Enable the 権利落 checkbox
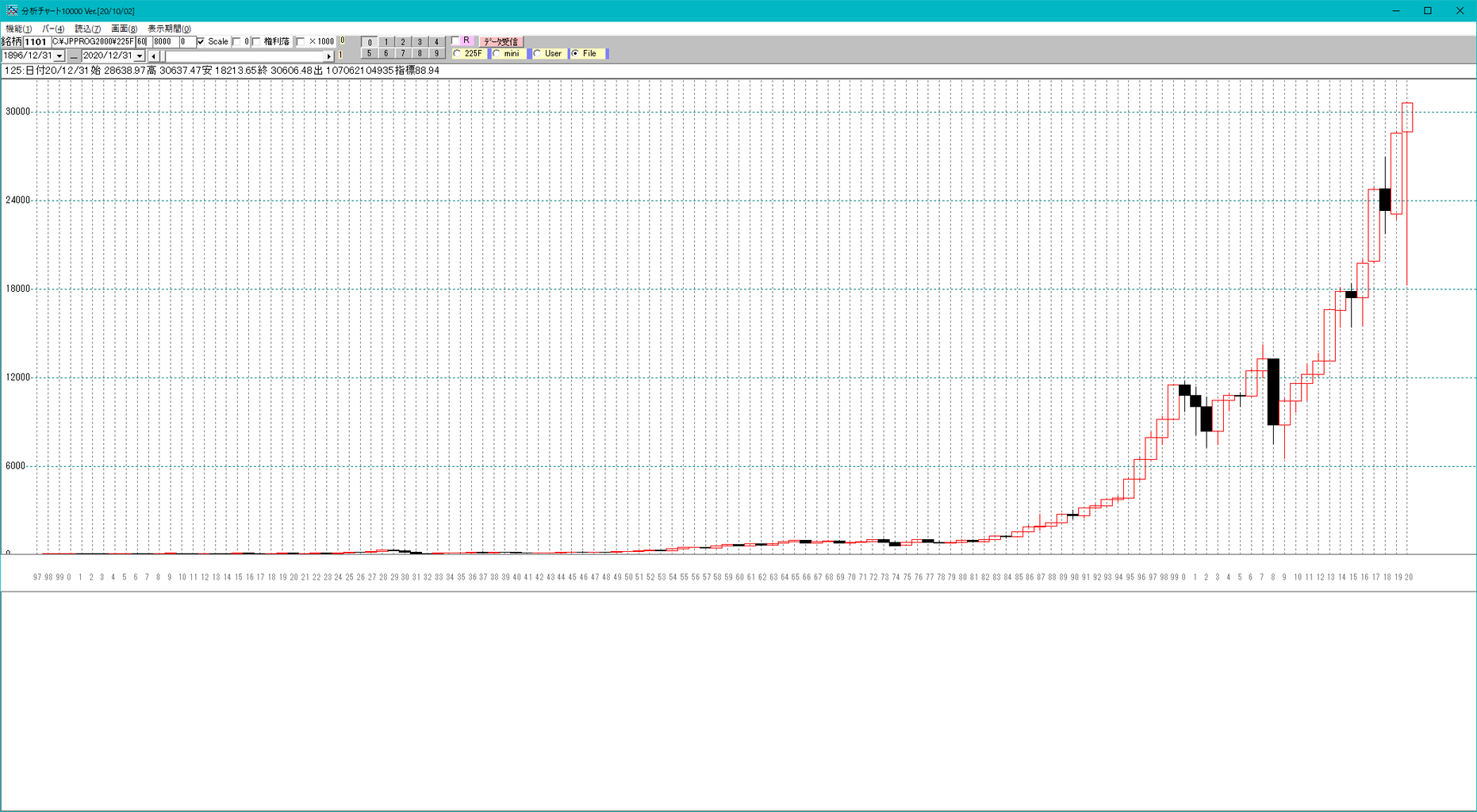 [256, 41]
